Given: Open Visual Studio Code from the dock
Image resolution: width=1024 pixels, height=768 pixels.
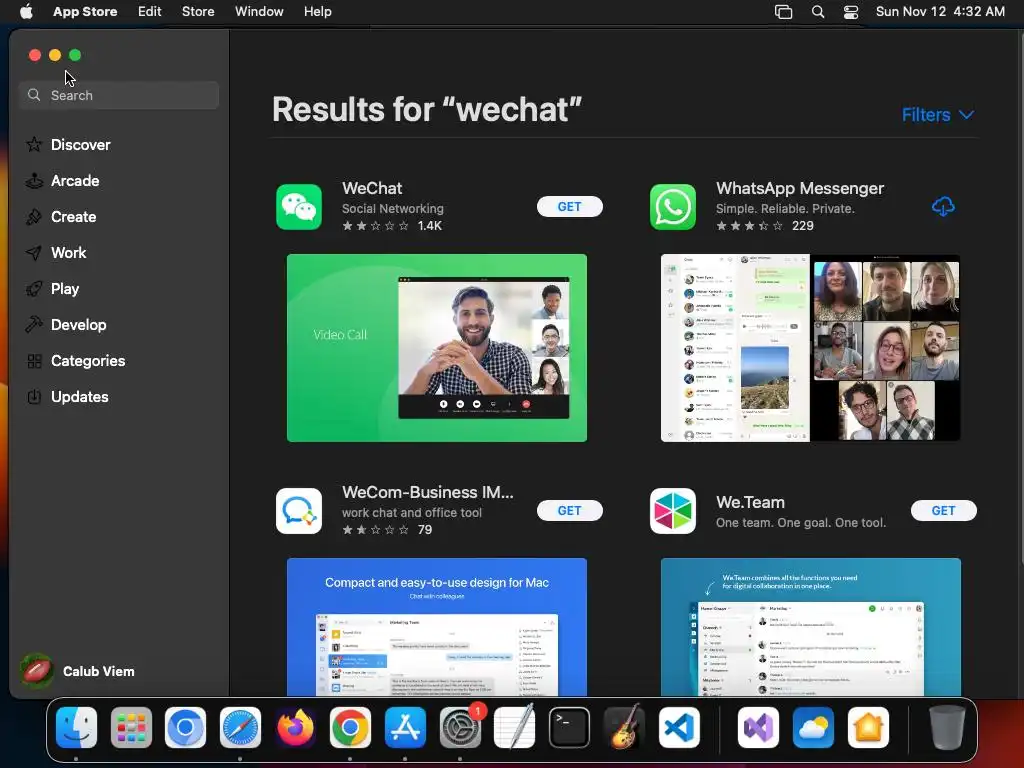Looking at the screenshot, I should point(679,727).
